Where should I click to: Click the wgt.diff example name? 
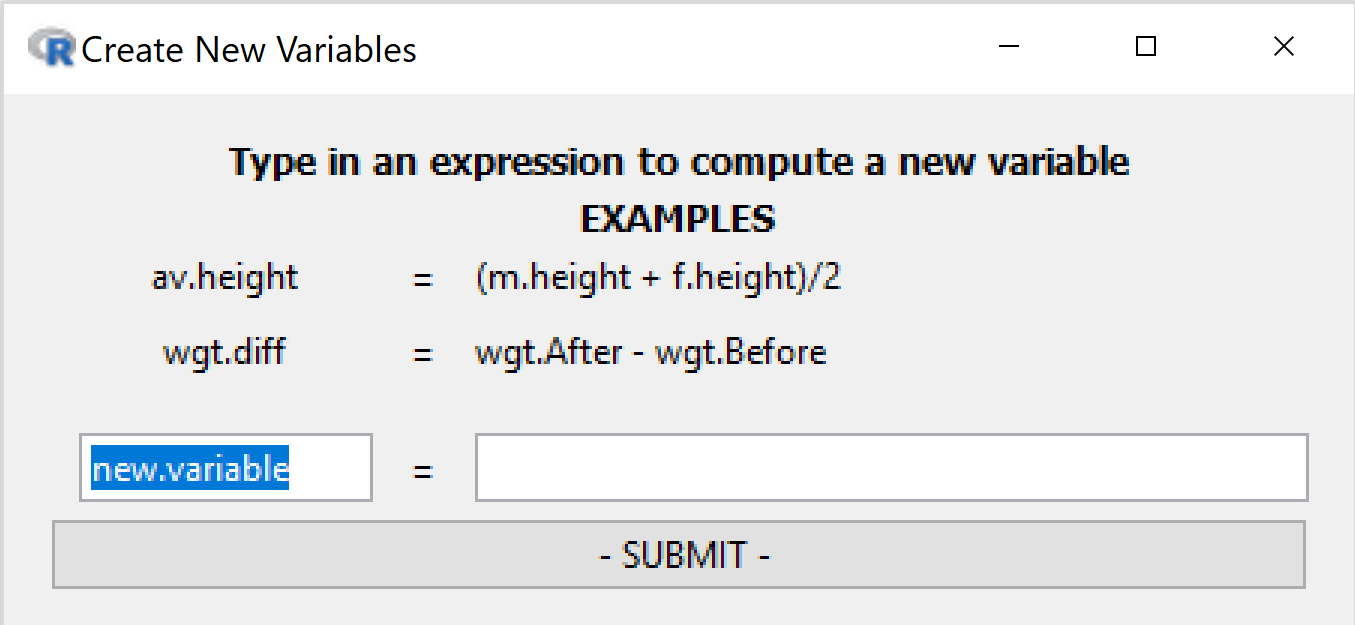tap(224, 352)
